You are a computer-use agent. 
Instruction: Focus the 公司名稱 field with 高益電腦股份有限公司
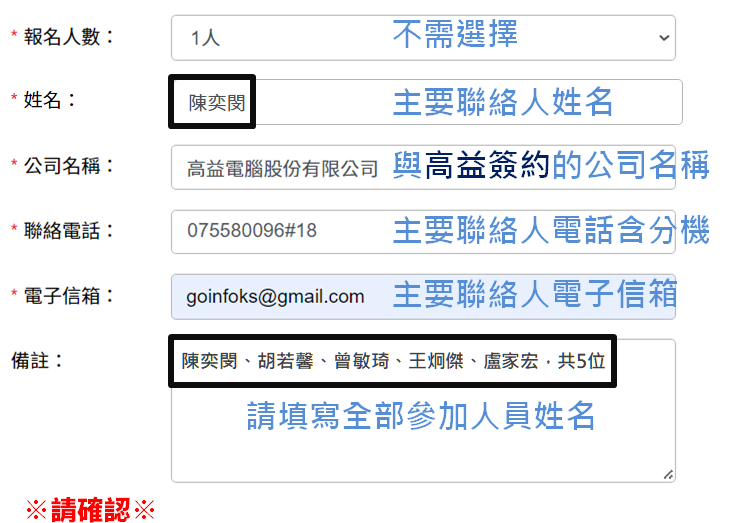[282, 169]
